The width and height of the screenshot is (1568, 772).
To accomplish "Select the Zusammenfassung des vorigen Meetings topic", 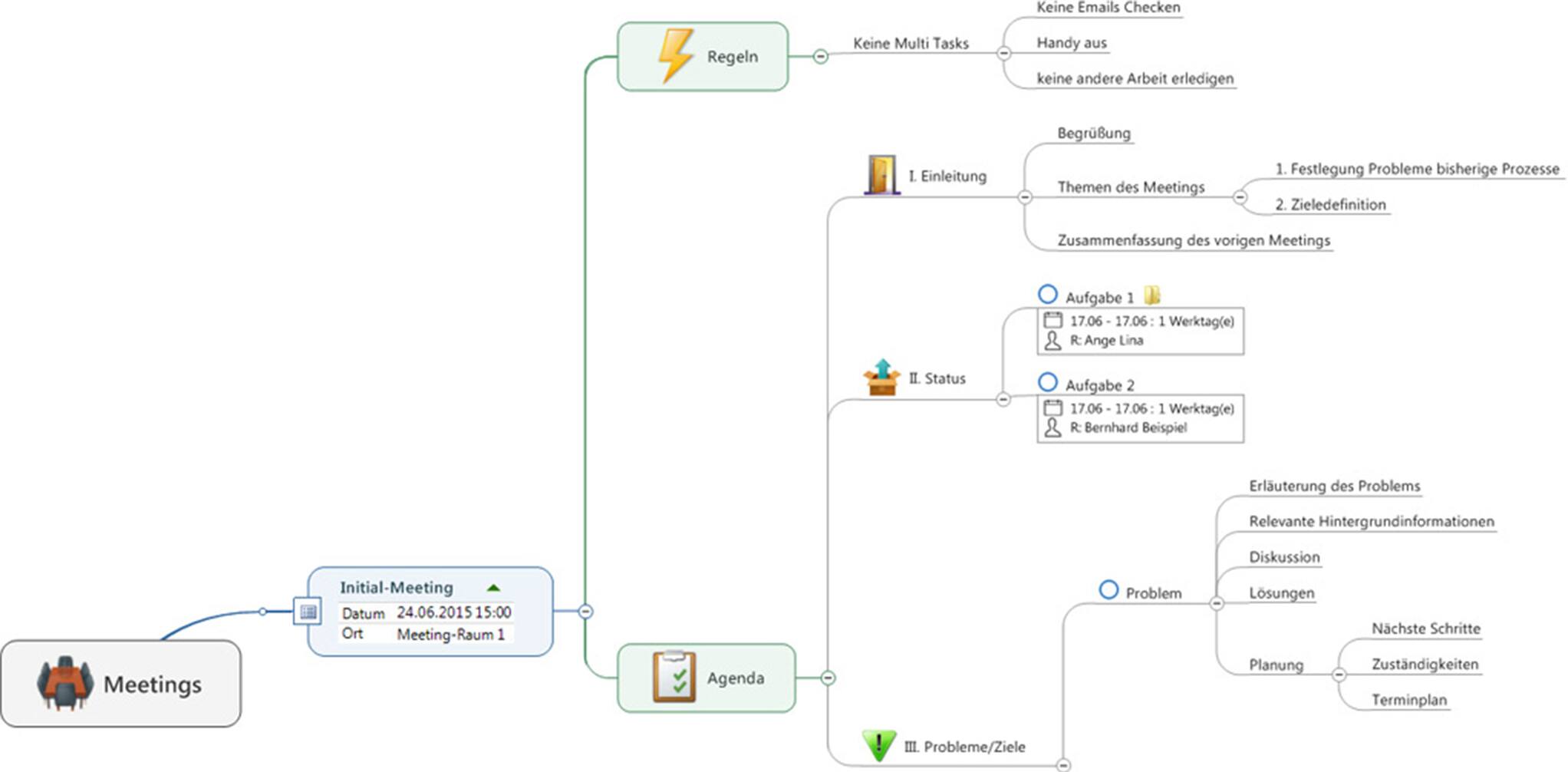I will pyautogui.click(x=1193, y=240).
